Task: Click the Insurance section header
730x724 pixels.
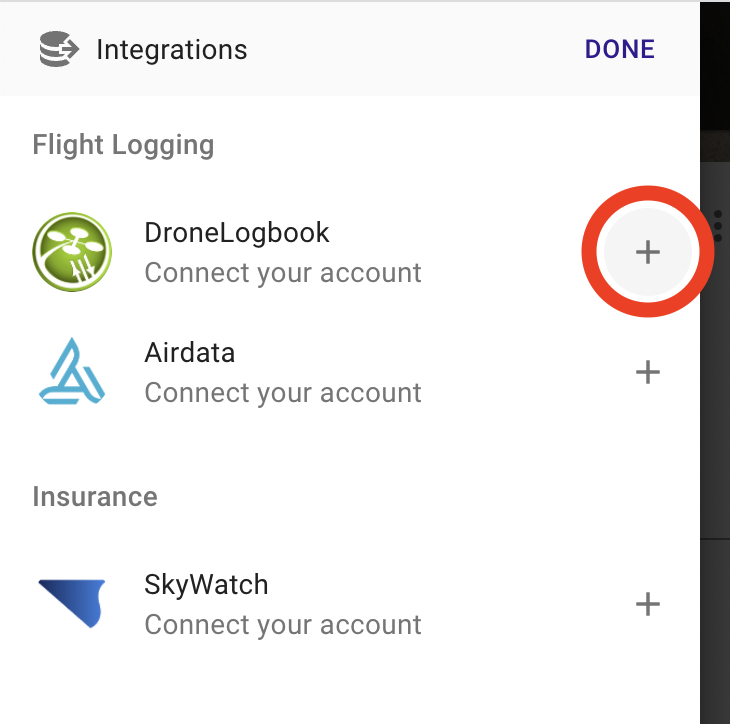Action: pyautogui.click(x=95, y=497)
